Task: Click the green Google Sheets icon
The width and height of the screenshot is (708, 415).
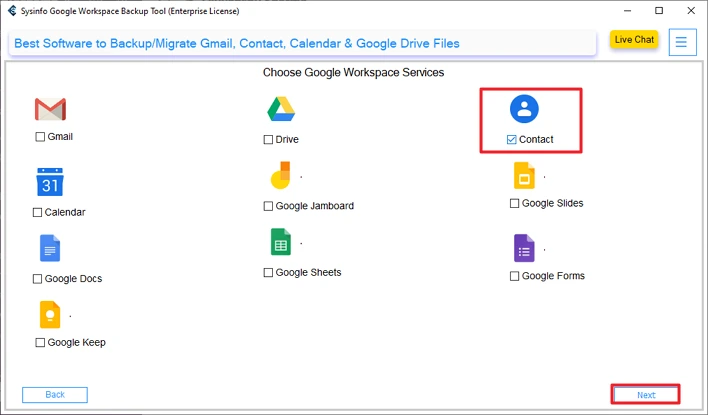Action: [280, 242]
